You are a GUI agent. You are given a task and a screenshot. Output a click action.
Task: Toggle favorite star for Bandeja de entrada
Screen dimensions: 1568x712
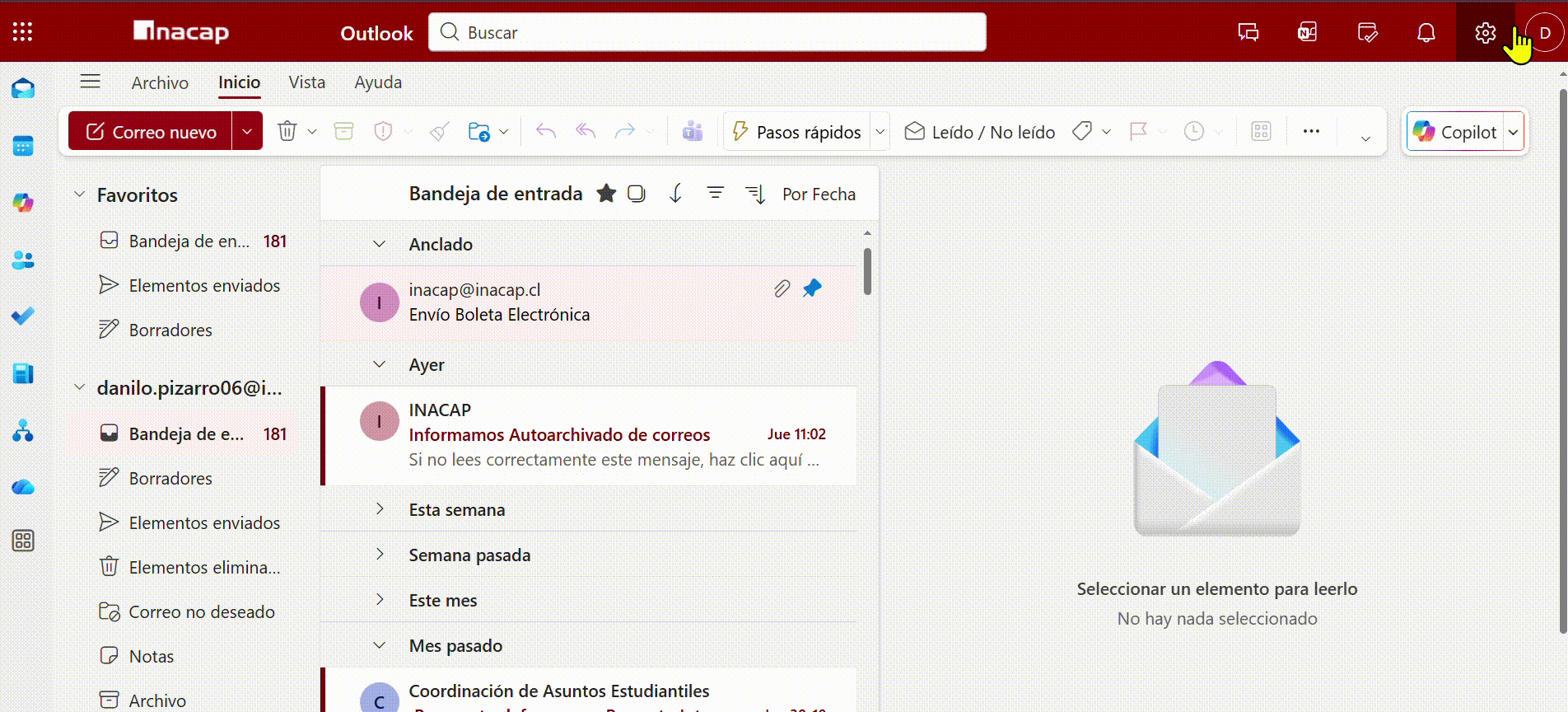[x=606, y=194]
